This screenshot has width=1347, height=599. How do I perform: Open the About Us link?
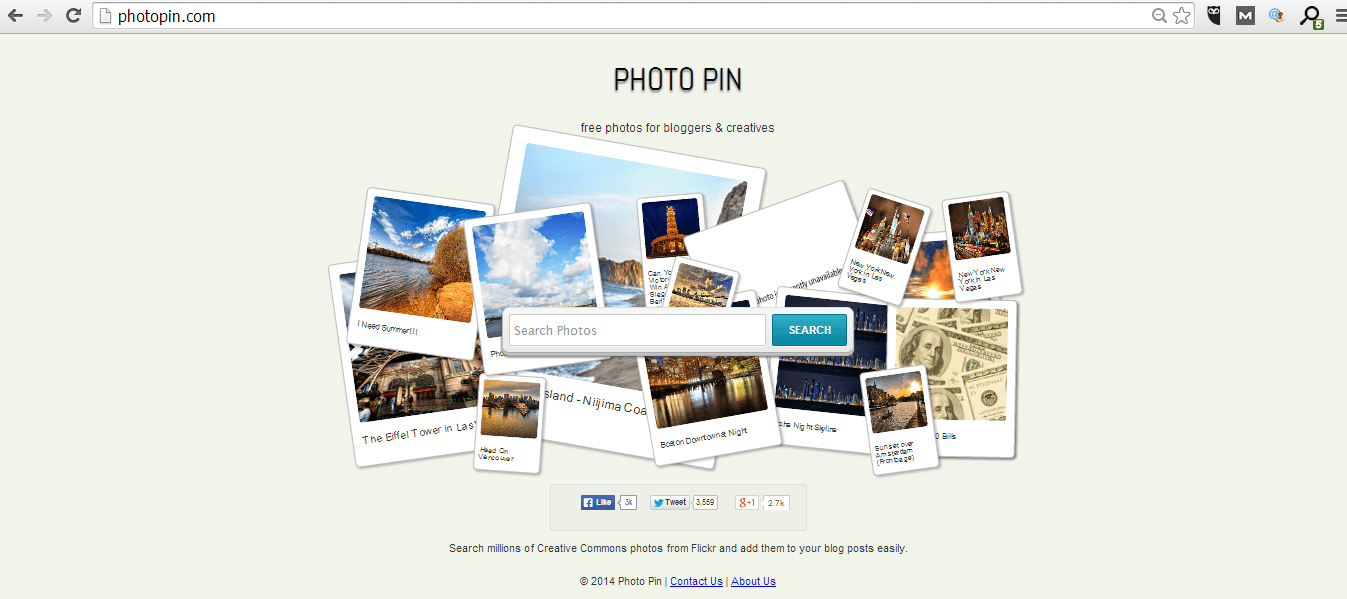point(753,581)
